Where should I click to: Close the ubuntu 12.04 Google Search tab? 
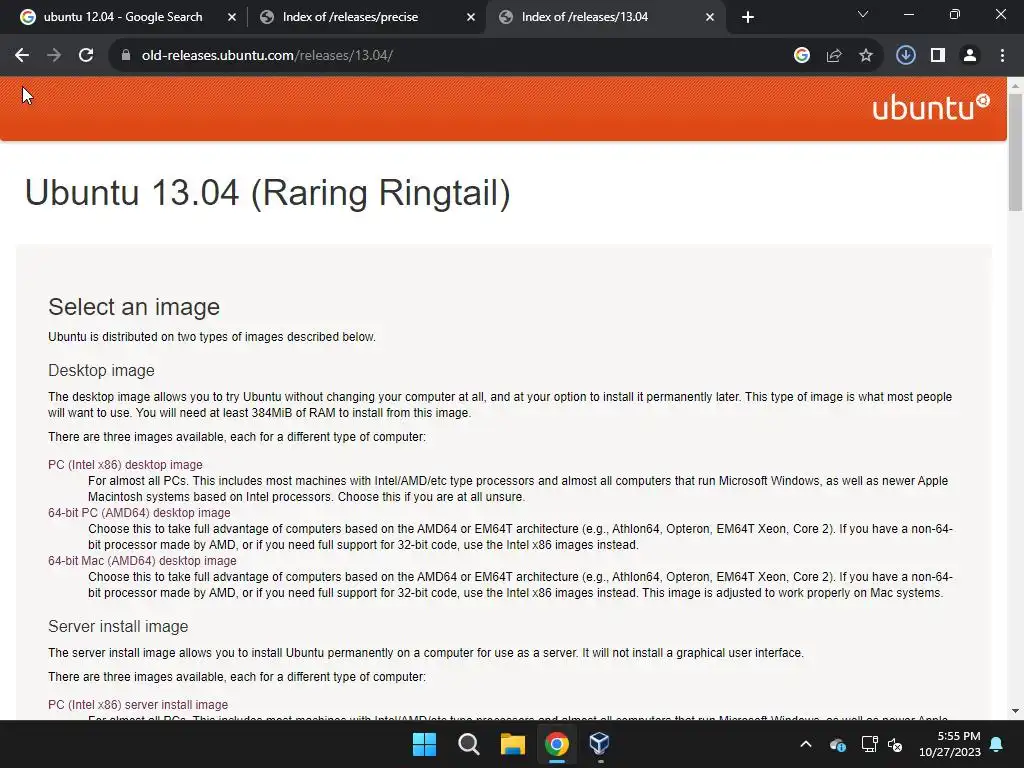tap(232, 18)
